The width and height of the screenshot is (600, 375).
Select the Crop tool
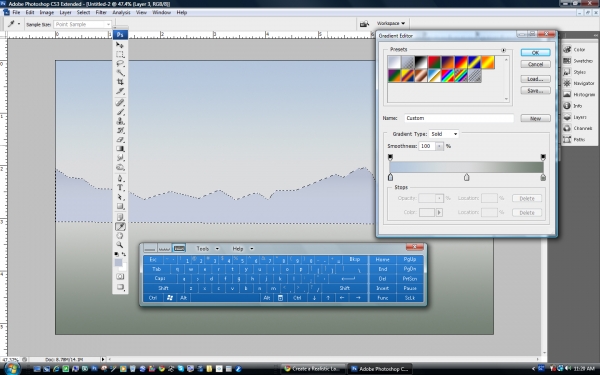120,82
